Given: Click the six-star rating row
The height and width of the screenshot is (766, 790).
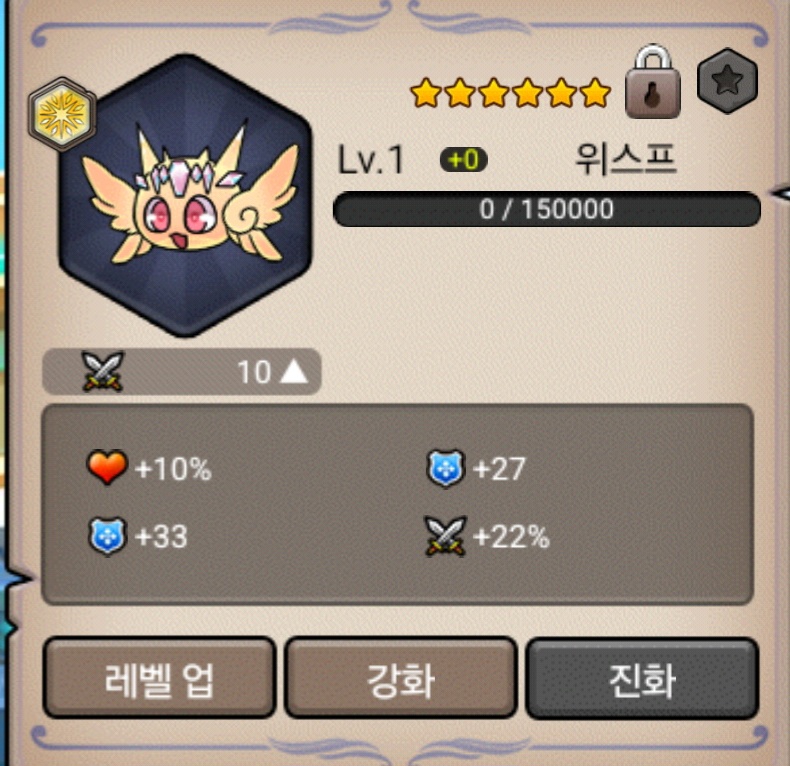Looking at the screenshot, I should click(x=511, y=93).
